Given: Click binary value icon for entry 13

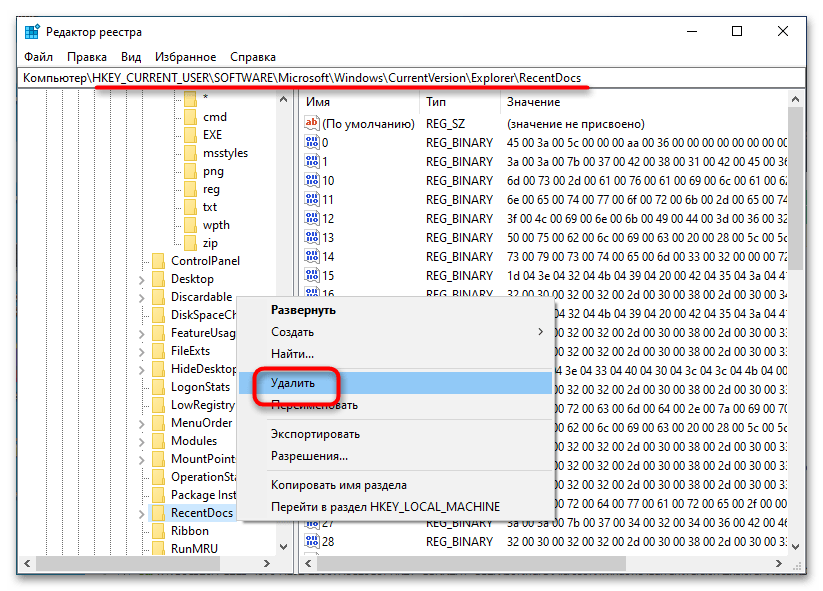Looking at the screenshot, I should (x=312, y=237).
